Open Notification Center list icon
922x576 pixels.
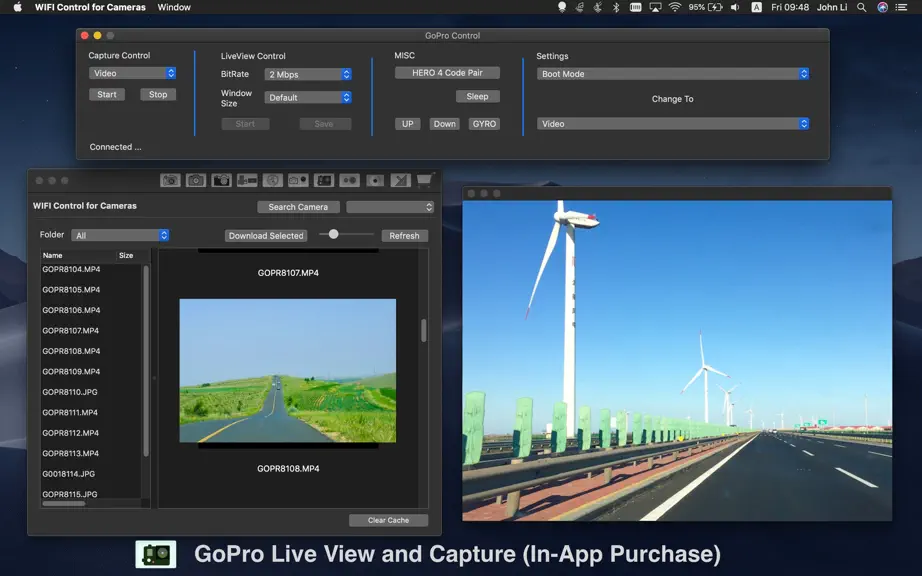tap(901, 7)
